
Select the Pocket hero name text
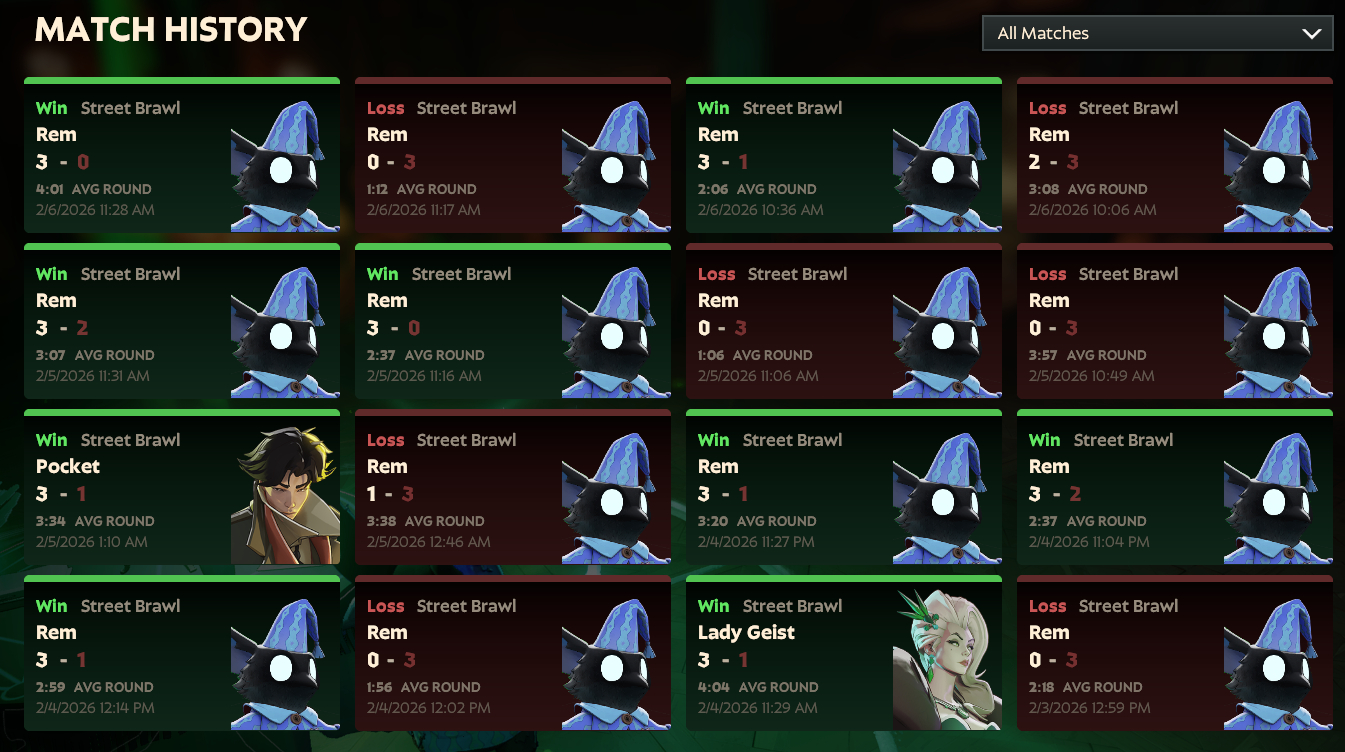point(68,466)
